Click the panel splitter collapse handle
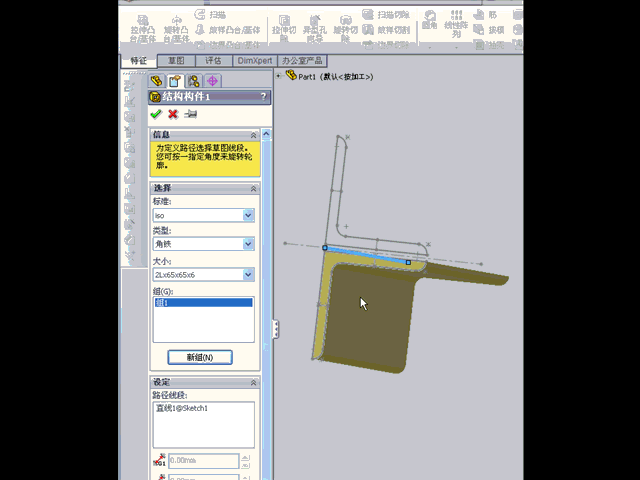This screenshot has height=480, width=640. (x=276, y=329)
